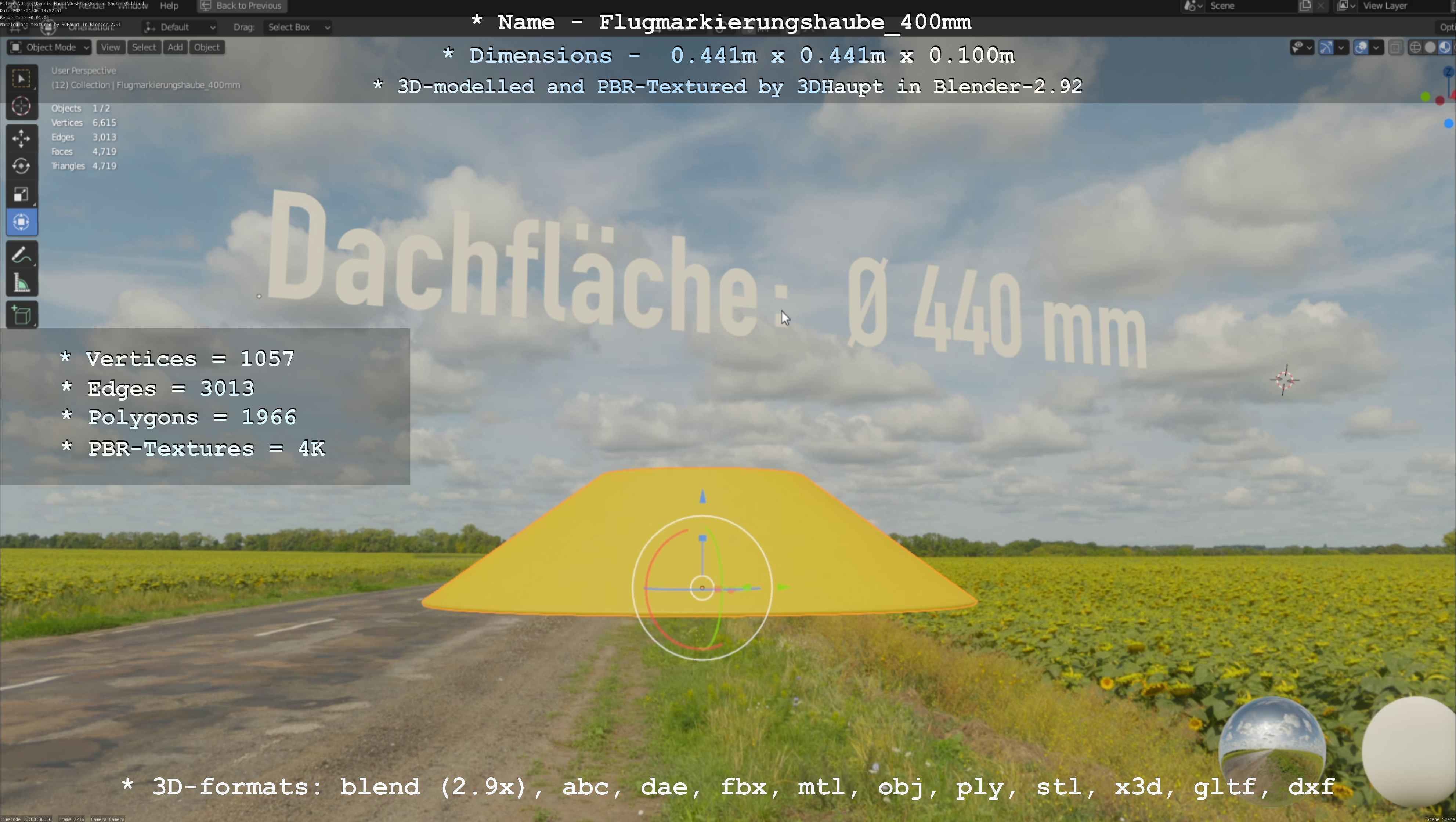
Task: Select the Scale tool
Action: point(21,194)
